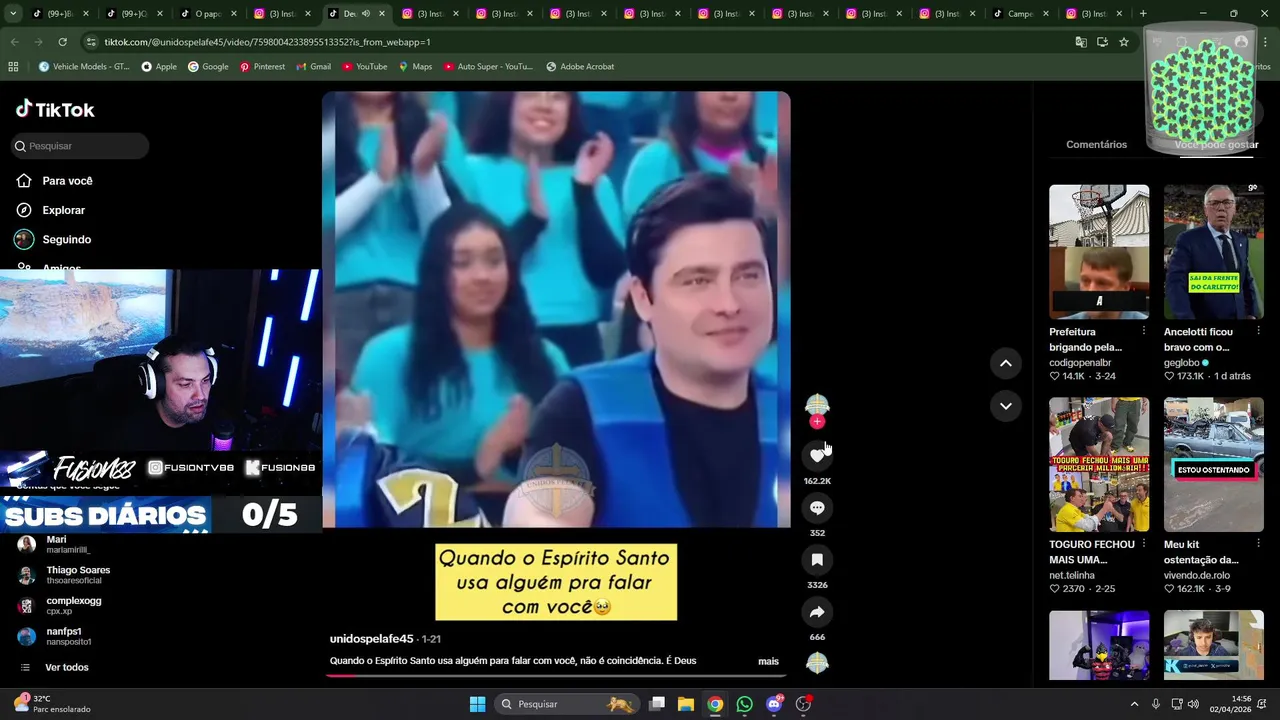Switch to Comentários tab
1280x720 pixels.
1096,144
